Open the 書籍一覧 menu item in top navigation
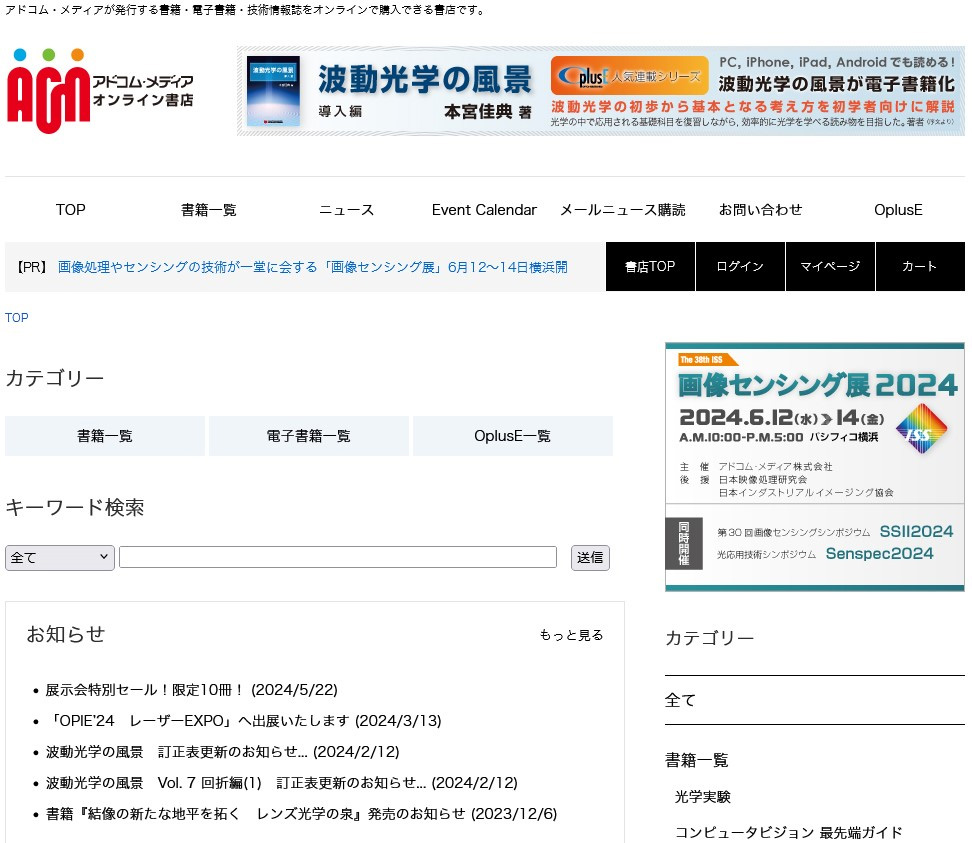This screenshot has height=843, width=972. coord(208,210)
